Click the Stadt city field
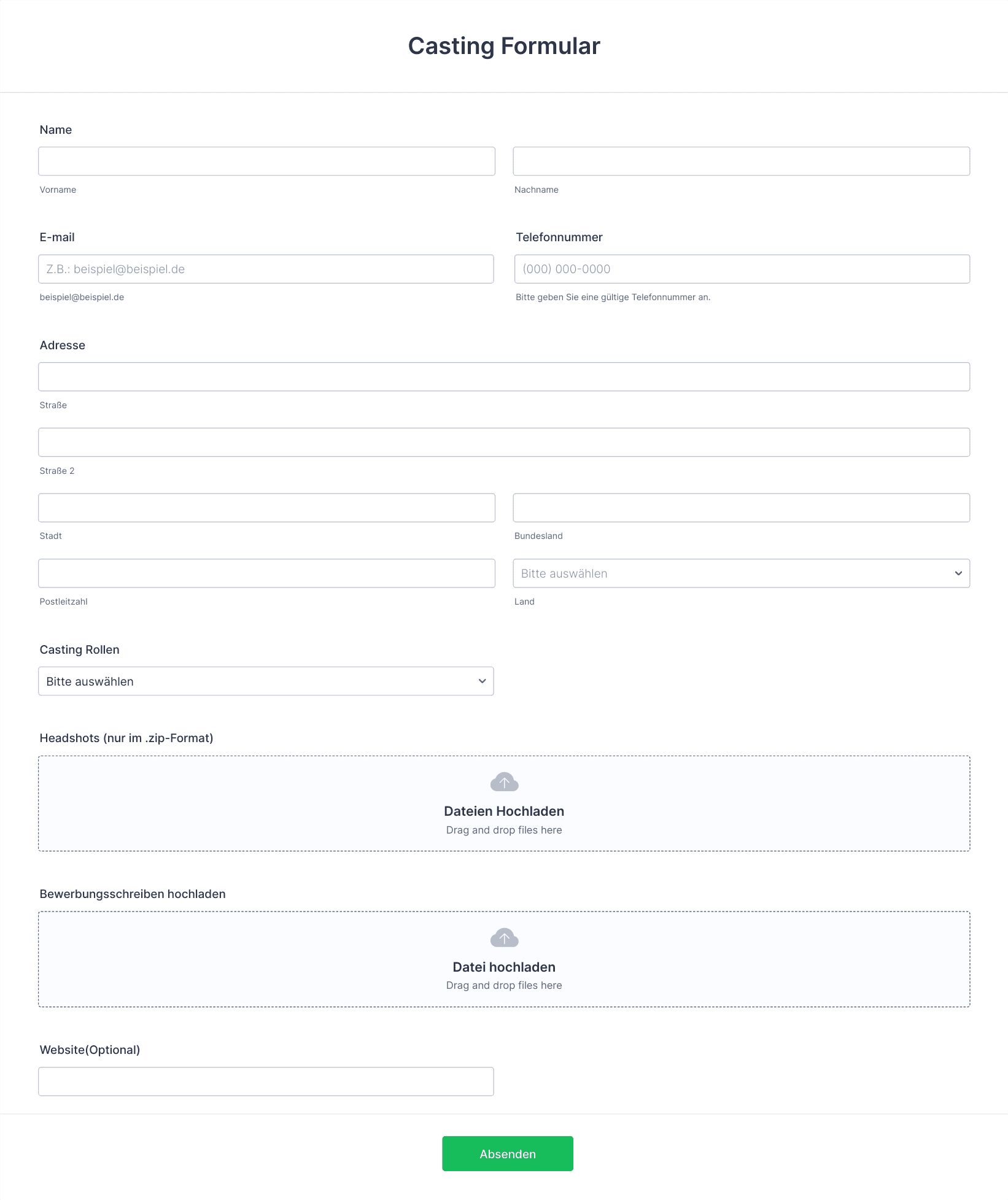Viewport: 1008px width, 1200px height. click(266, 508)
